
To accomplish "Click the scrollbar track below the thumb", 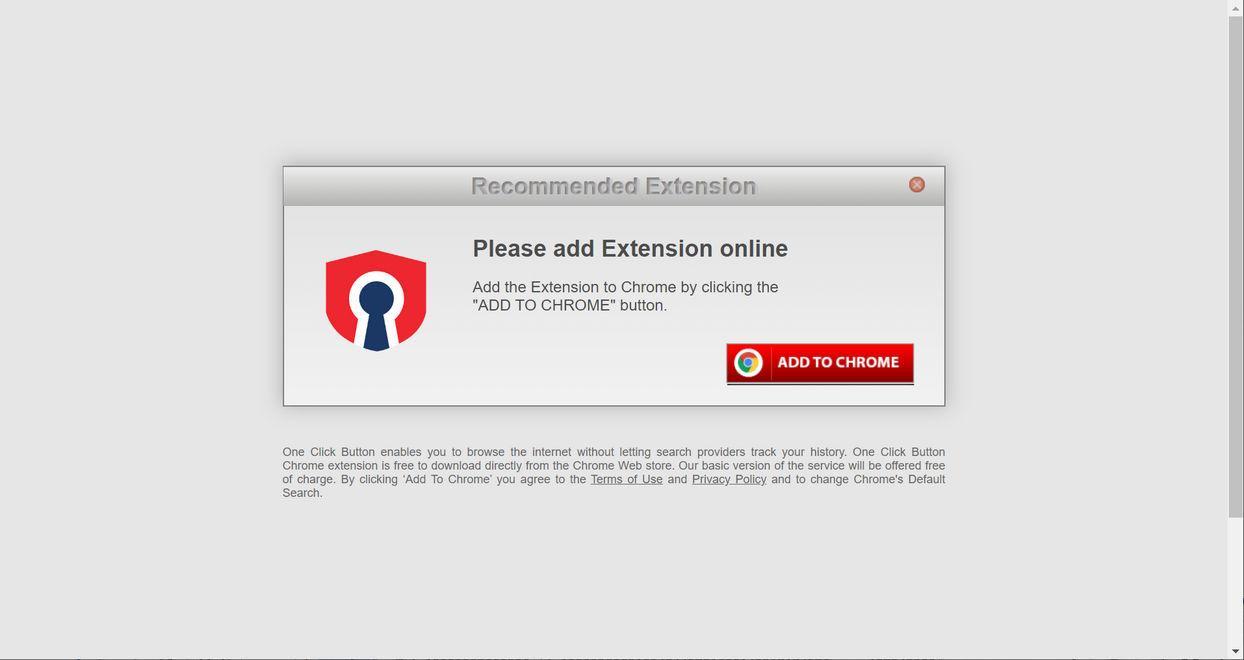I will [x=1236, y=580].
